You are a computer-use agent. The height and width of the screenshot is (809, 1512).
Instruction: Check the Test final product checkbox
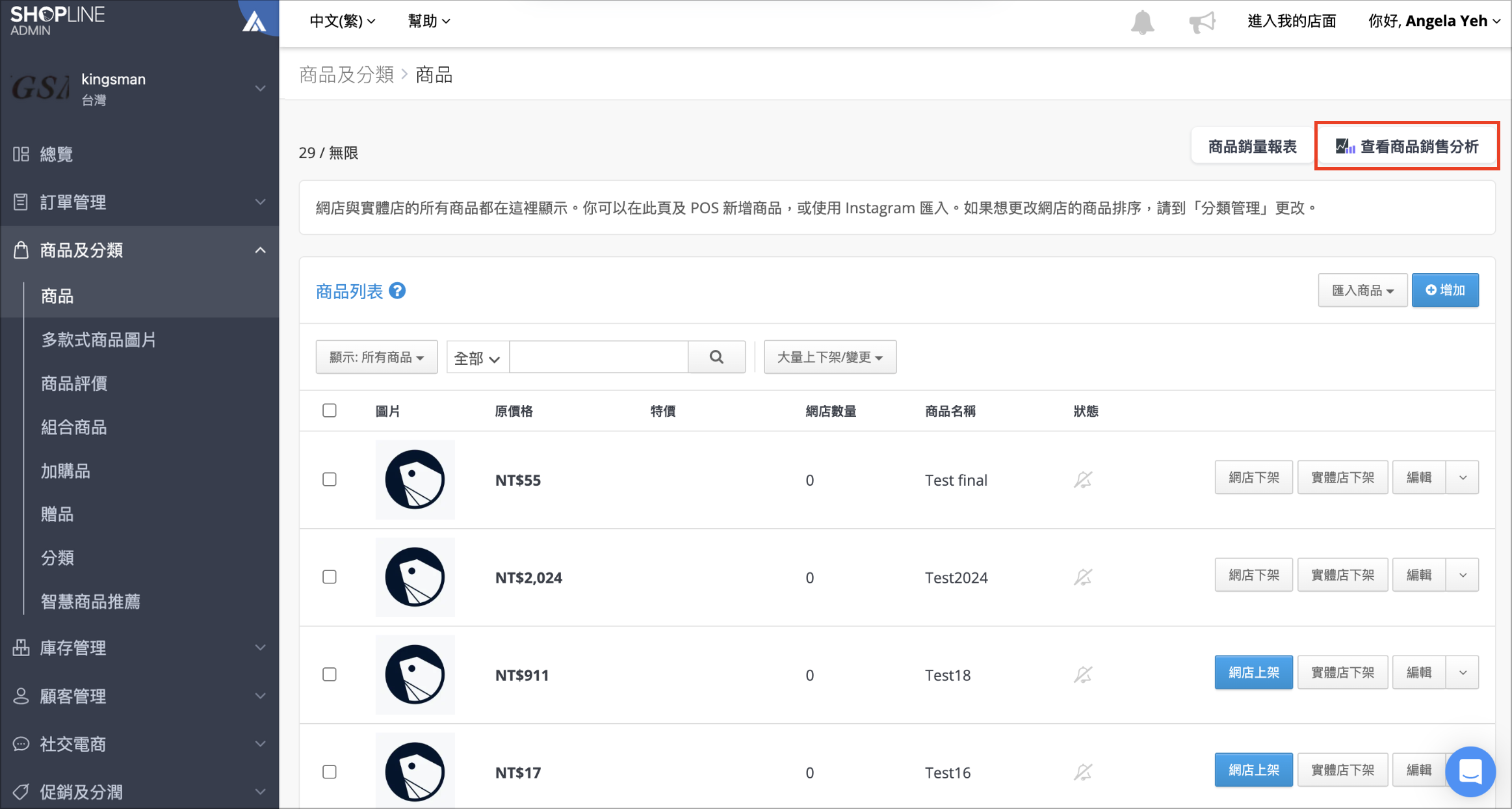click(330, 480)
